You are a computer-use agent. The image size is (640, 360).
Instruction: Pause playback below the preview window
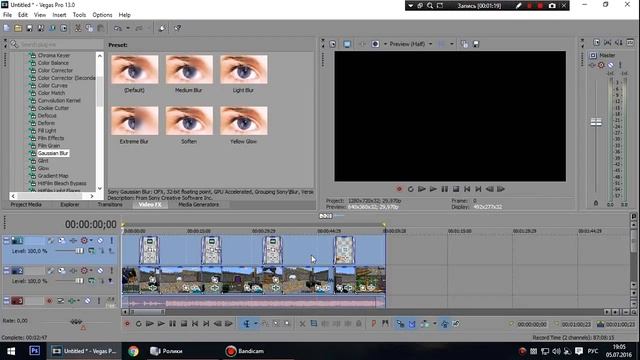[x=444, y=189]
